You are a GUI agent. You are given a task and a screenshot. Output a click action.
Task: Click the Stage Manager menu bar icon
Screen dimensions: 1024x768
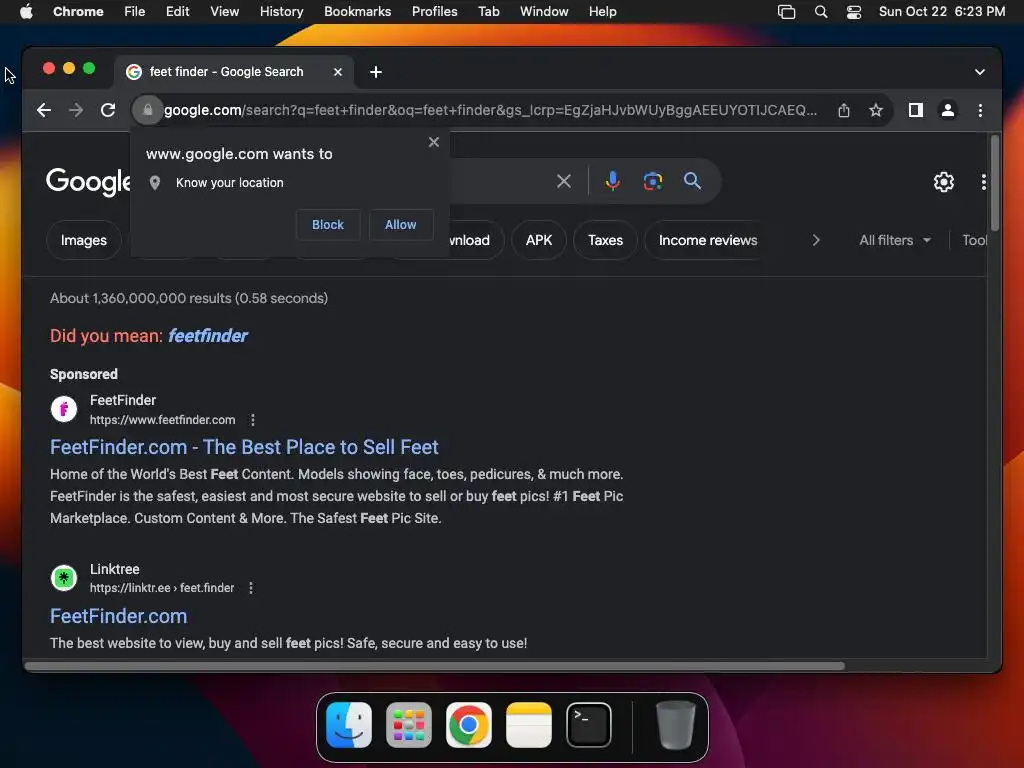(786, 12)
